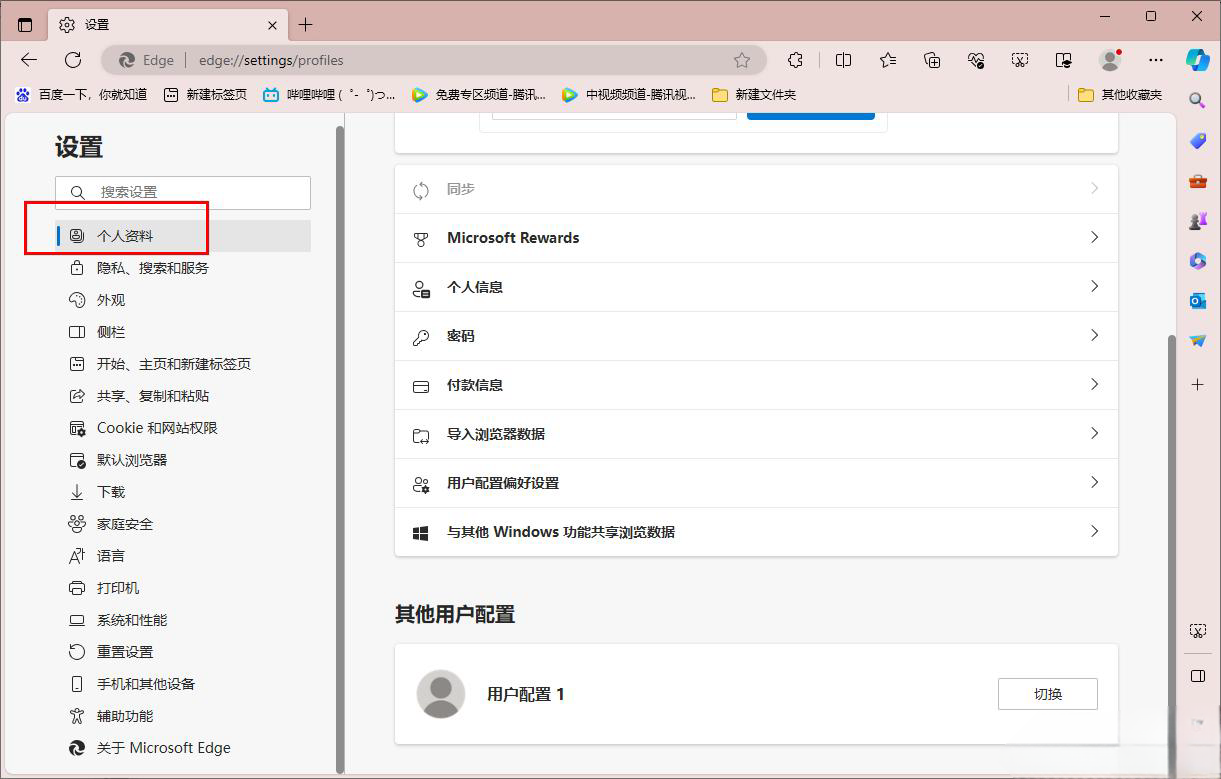
Task: Select Cookie 和网站权限 in sidebar
Action: (183, 428)
